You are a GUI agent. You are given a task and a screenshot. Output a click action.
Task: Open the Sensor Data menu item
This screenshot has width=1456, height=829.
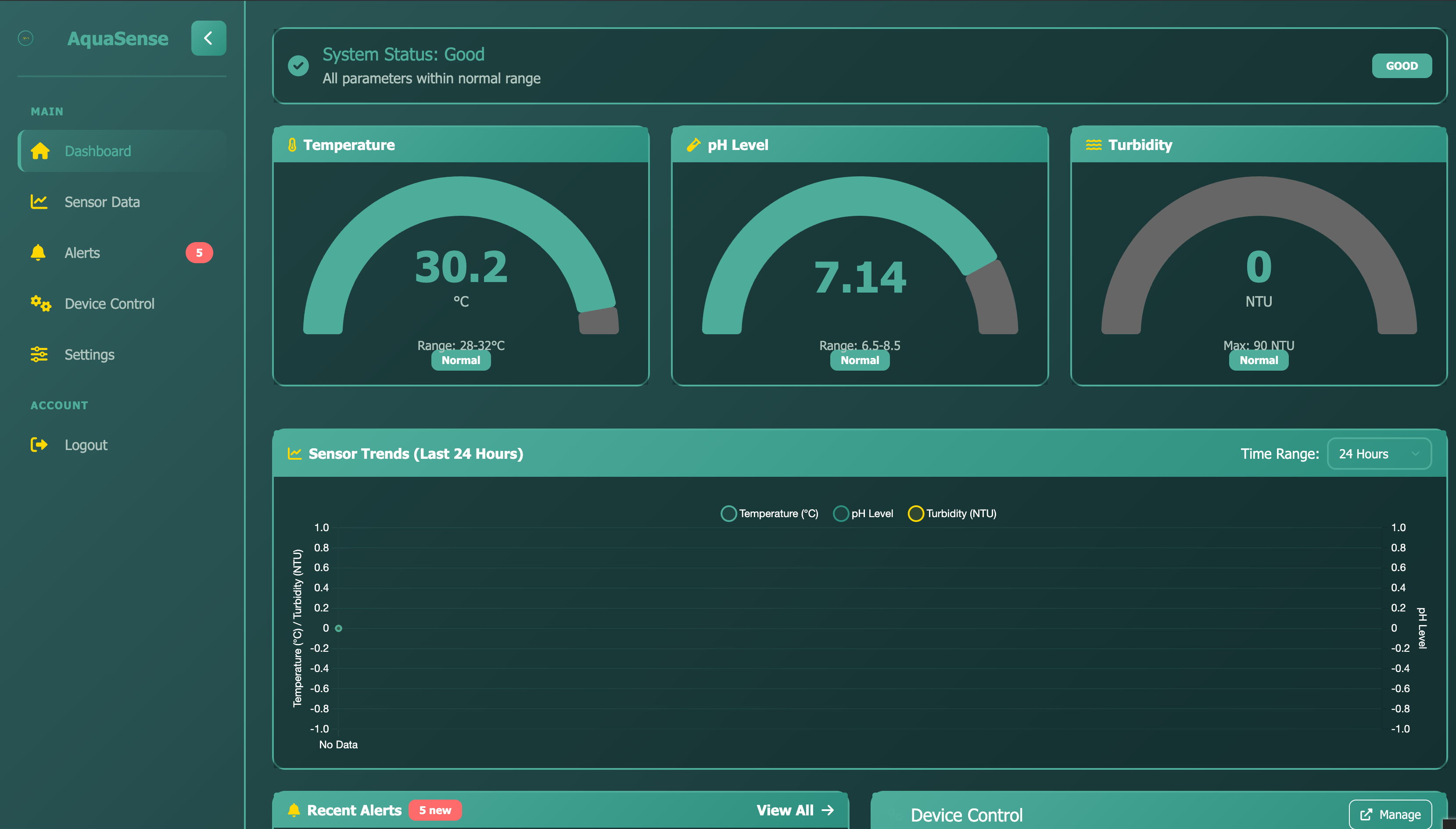tap(102, 202)
